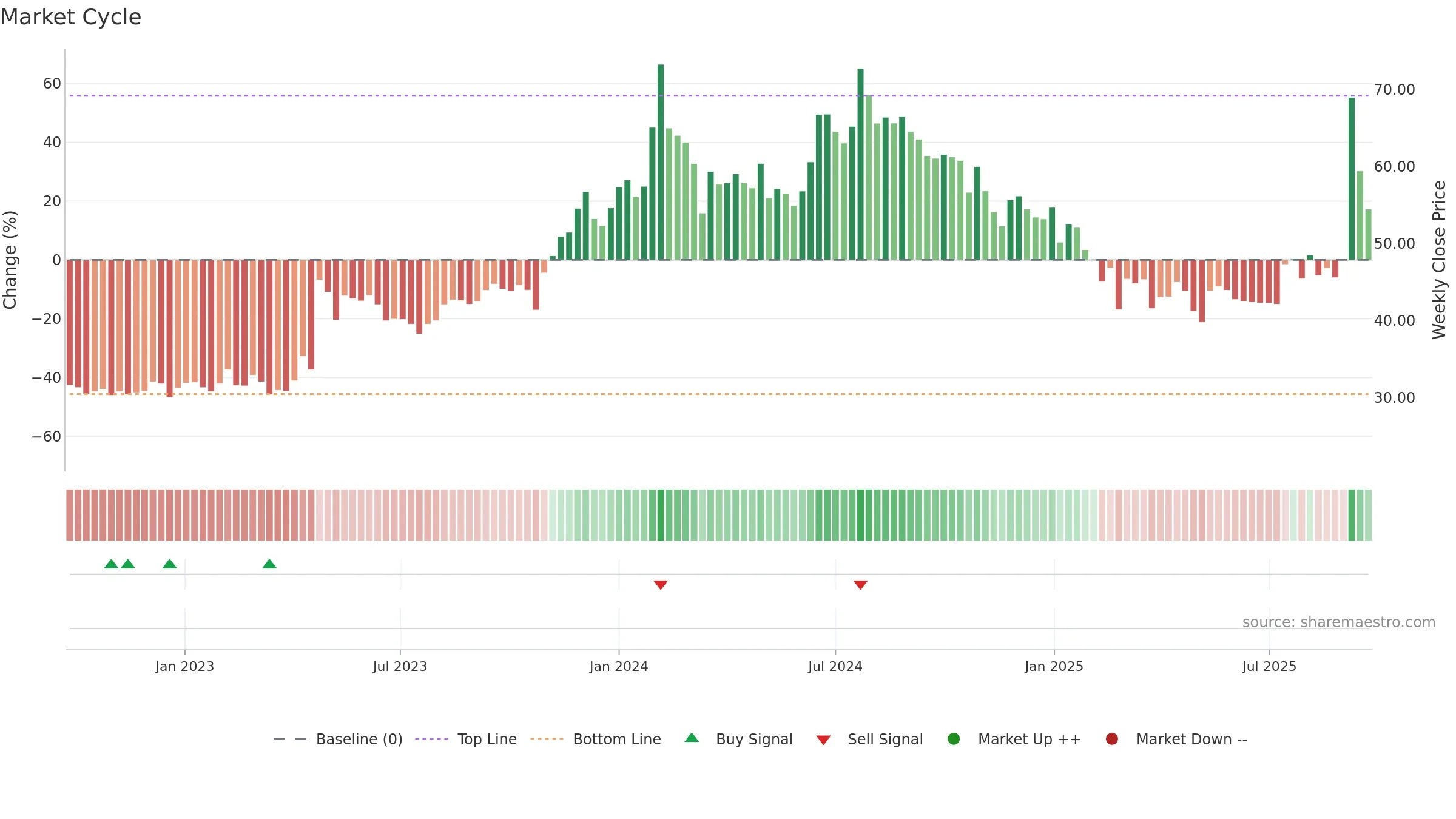Click the tallest green bar in early 2024
The height and width of the screenshot is (819, 1456).
(x=661, y=162)
